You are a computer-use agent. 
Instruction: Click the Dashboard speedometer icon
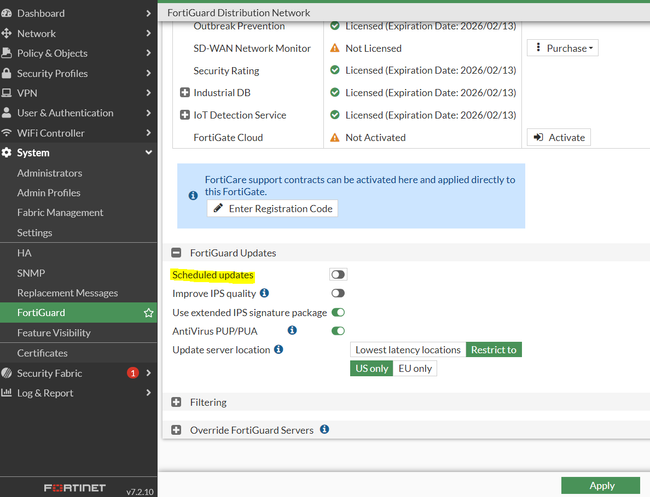tap(7, 14)
